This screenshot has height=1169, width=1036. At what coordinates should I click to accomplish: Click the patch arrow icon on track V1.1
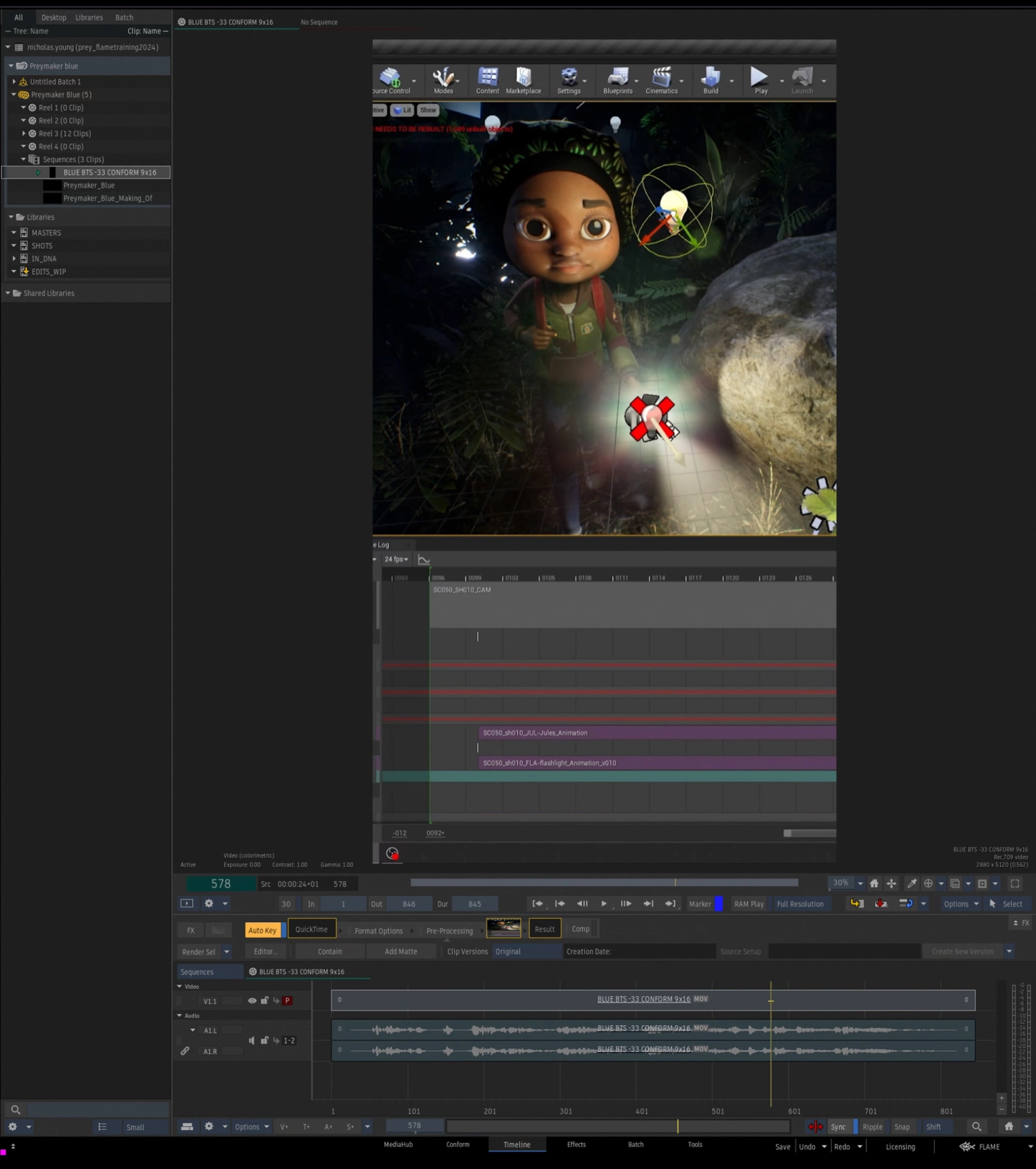pos(276,1001)
